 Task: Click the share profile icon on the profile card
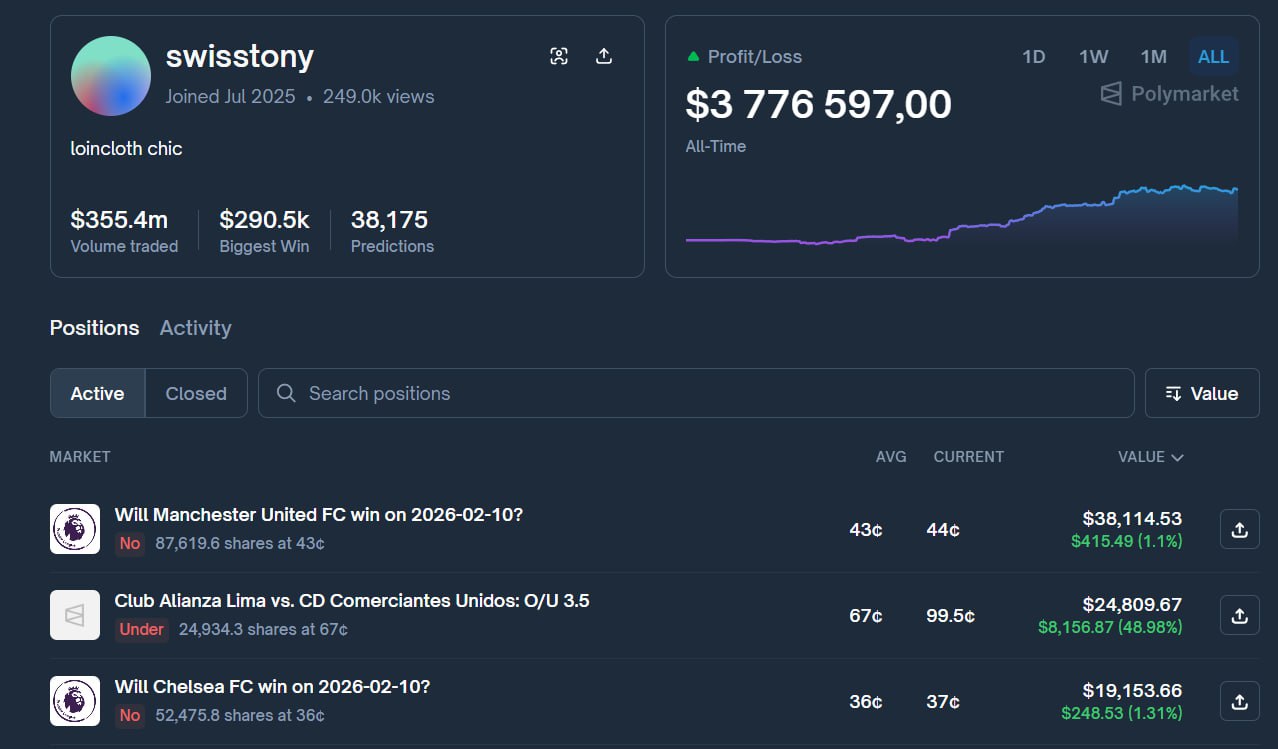coord(604,56)
